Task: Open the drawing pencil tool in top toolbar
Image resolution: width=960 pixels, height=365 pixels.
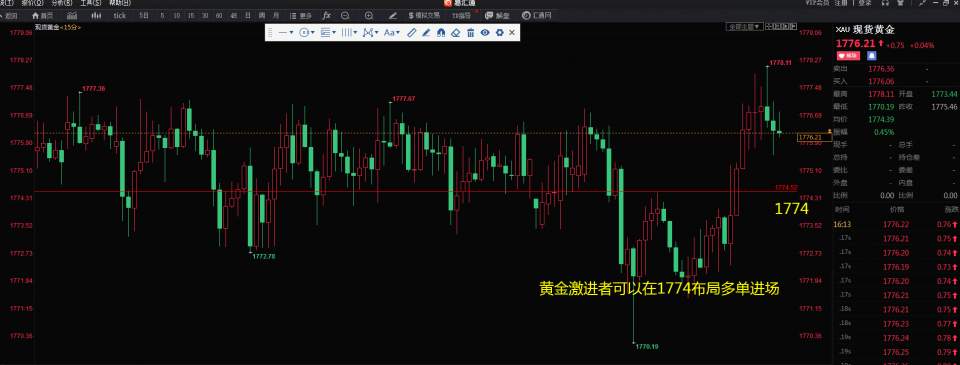Action: click(392, 15)
